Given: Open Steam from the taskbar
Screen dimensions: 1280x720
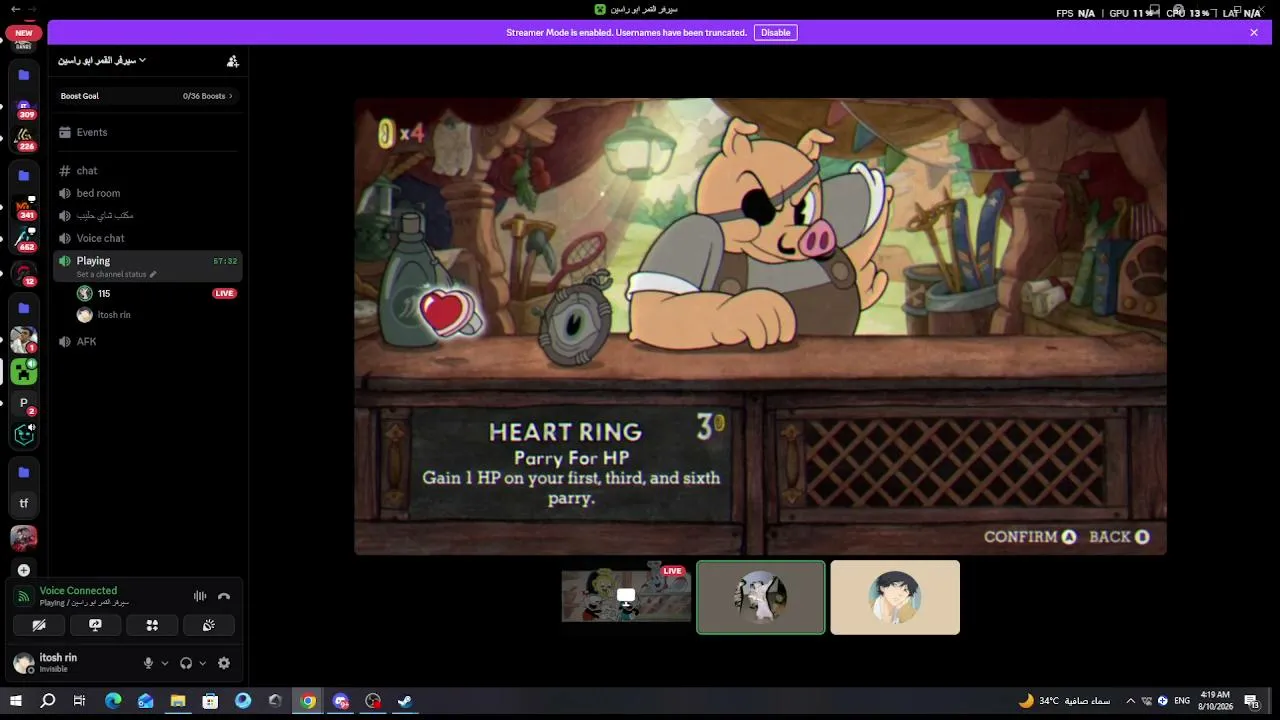Looking at the screenshot, I should point(405,701).
